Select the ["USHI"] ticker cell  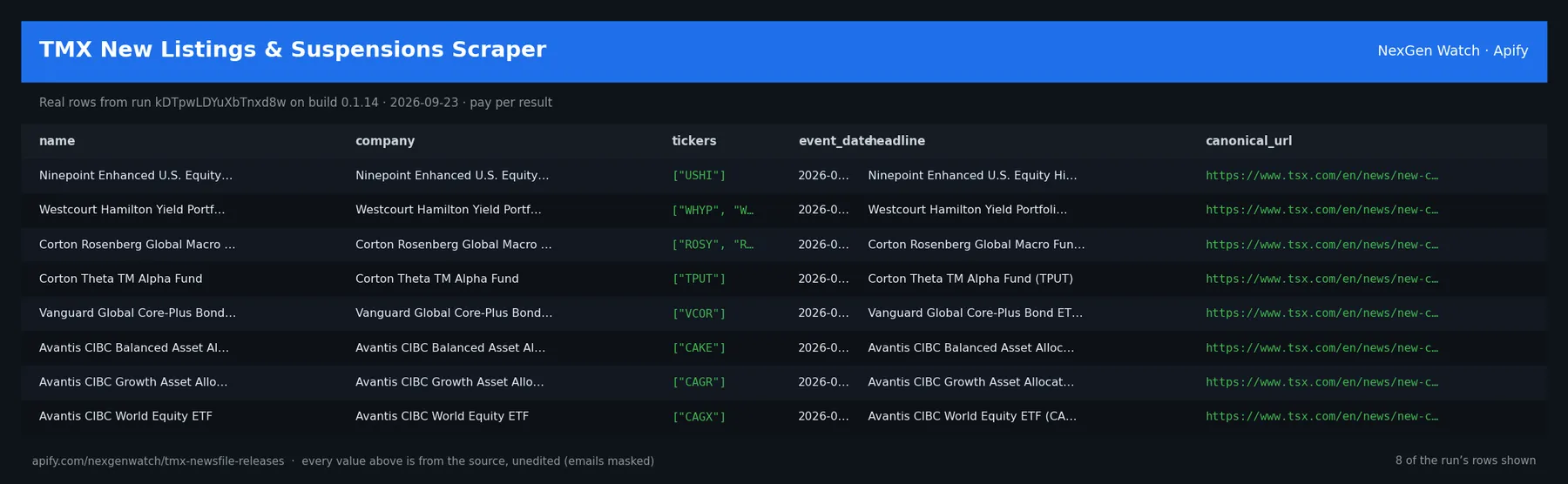coord(699,176)
